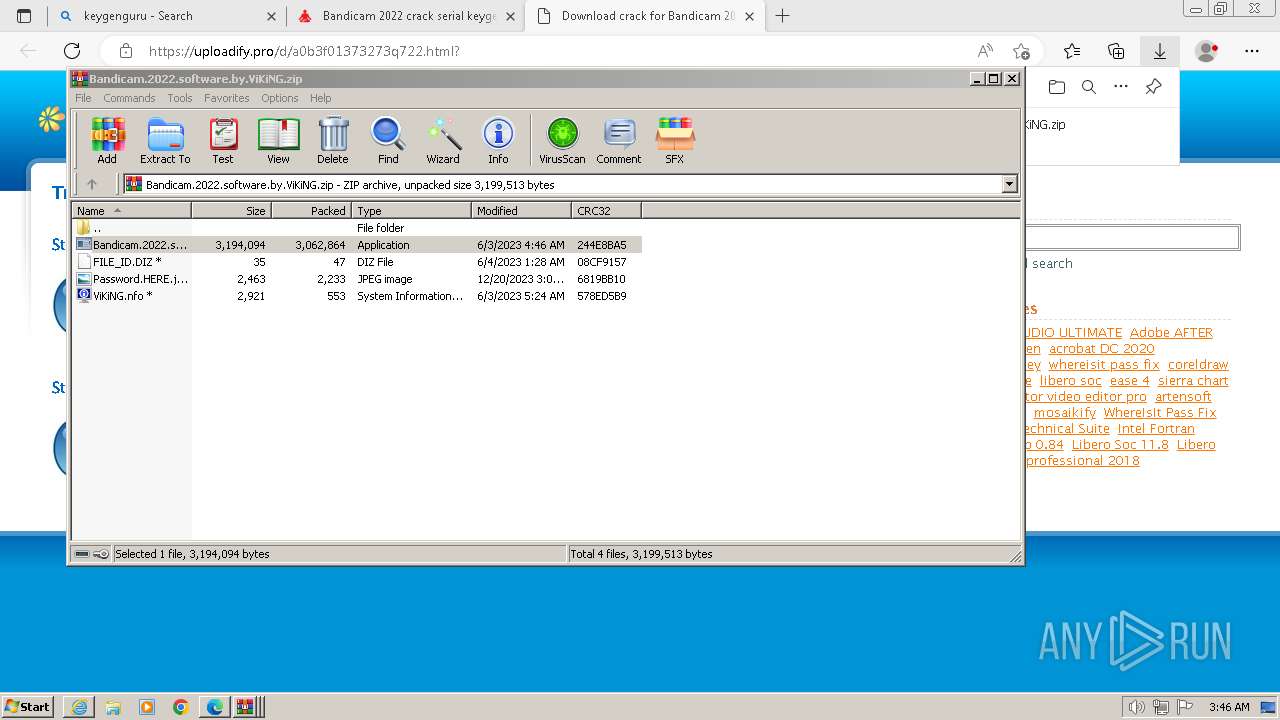The width and height of the screenshot is (1280, 720).
Task: Click the Delete trash icon
Action: (x=333, y=140)
